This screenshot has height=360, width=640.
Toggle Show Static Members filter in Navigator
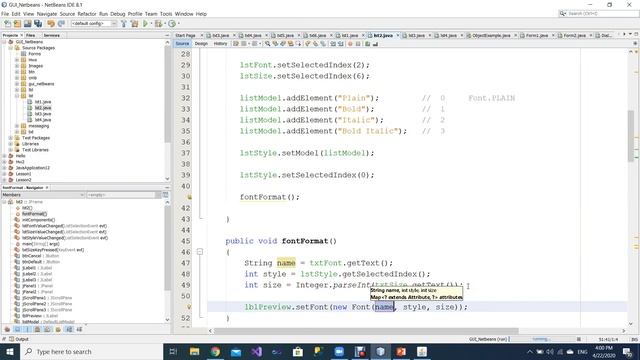tap(27, 329)
